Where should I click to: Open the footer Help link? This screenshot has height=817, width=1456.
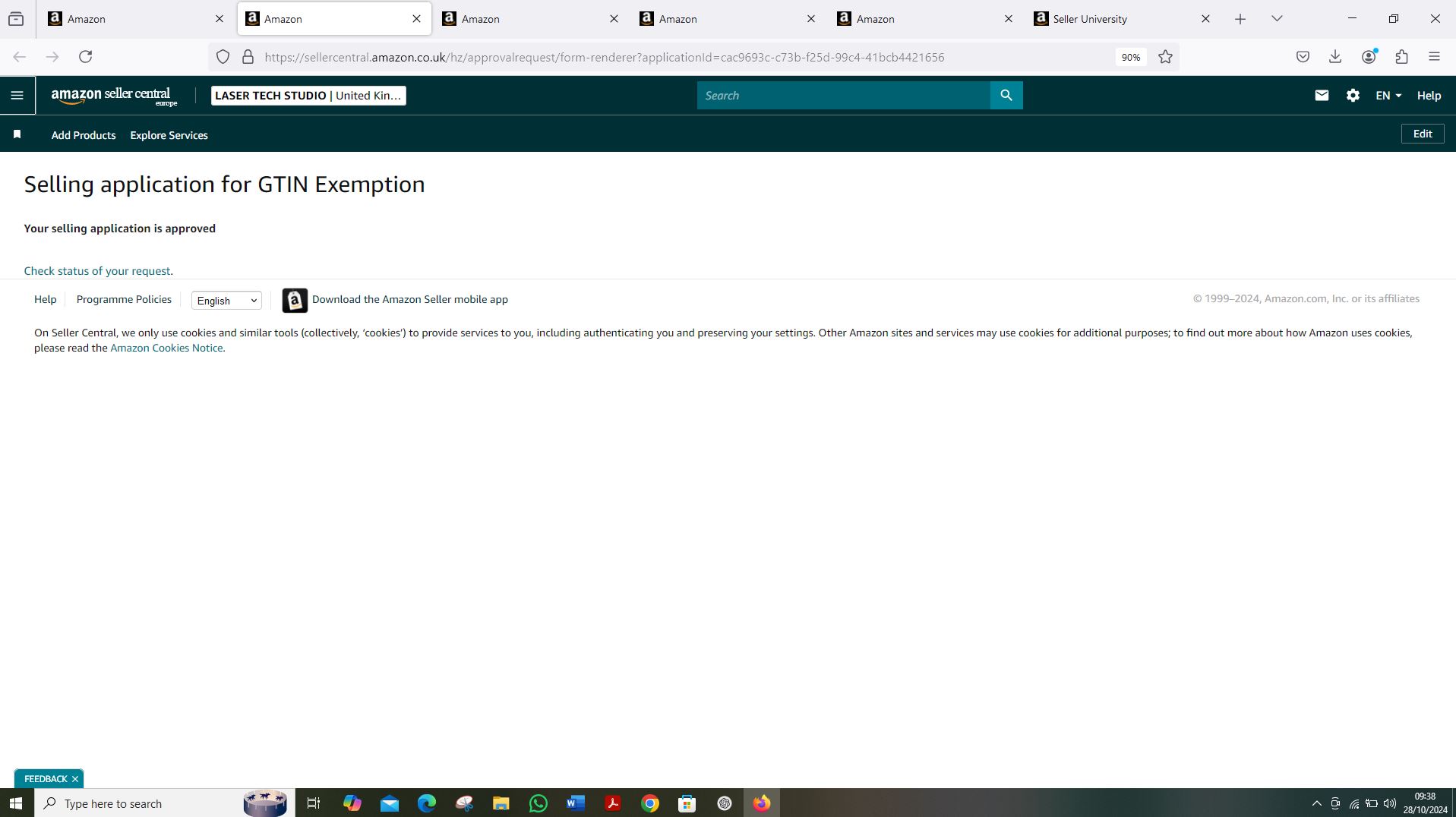click(45, 299)
